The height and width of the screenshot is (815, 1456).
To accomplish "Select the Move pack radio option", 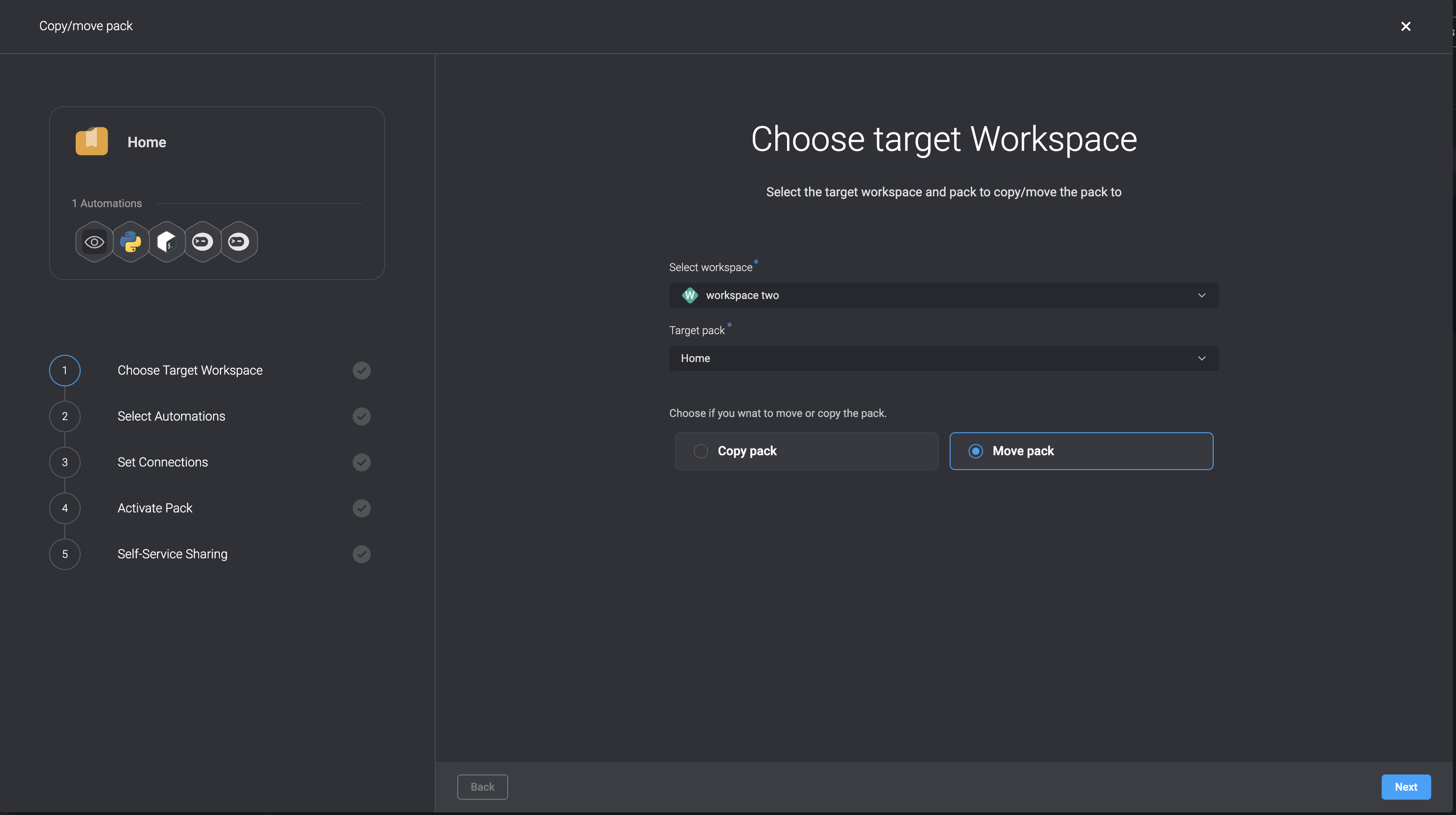I will click(1081, 451).
